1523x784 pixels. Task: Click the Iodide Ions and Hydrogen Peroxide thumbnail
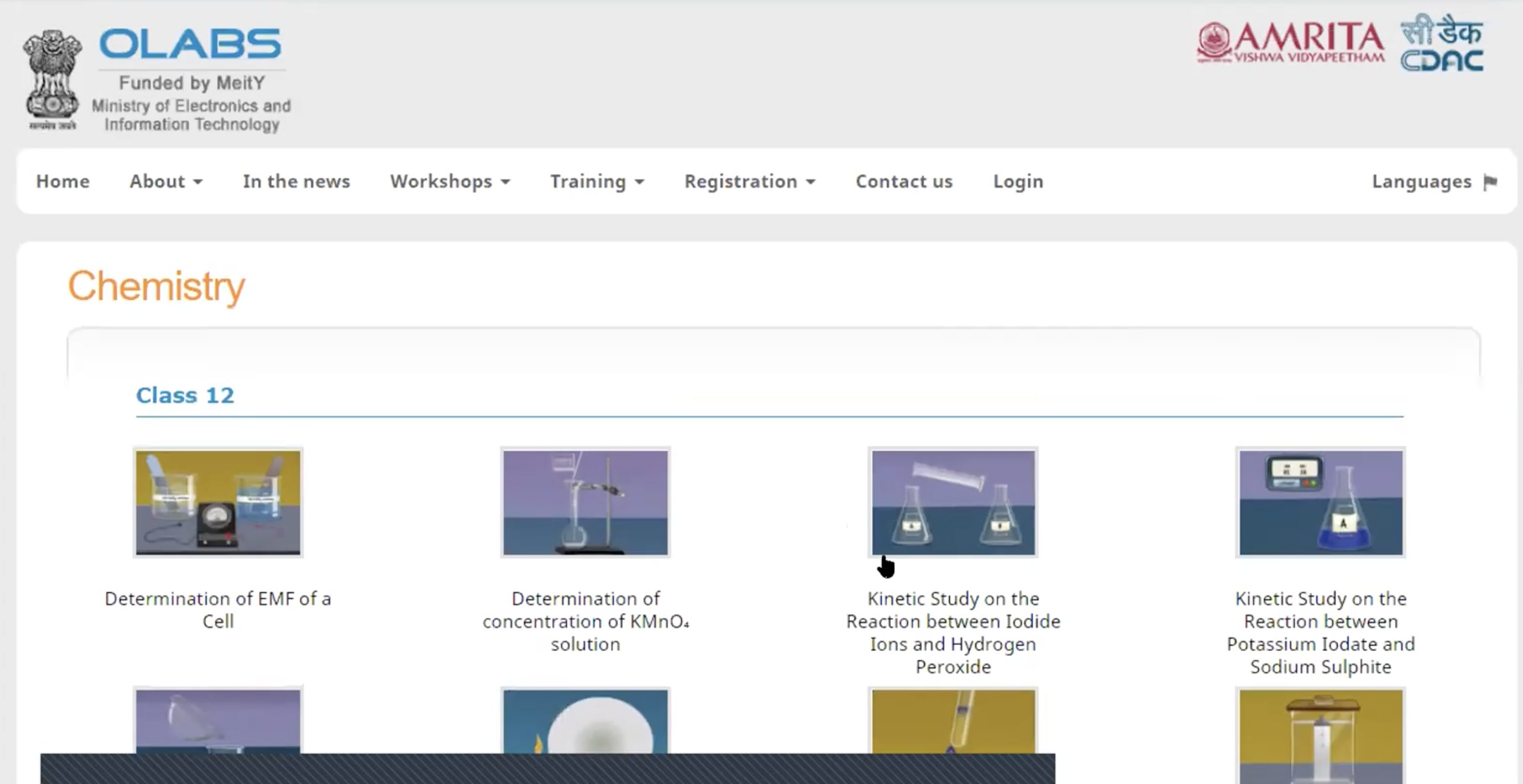coord(952,502)
